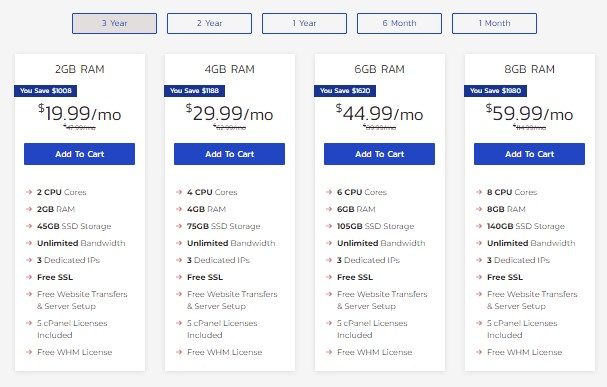Click the arrow icon beside '140GB SSD Storage'

click(x=479, y=226)
